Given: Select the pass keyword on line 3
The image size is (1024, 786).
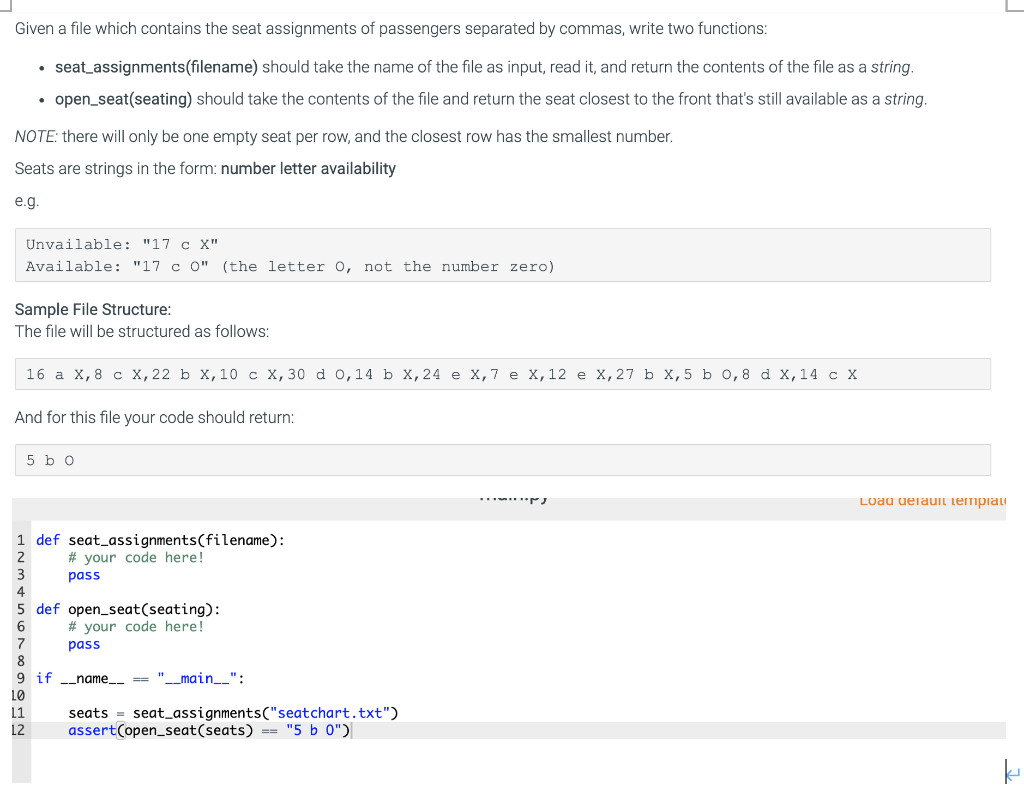Looking at the screenshot, I should tap(83, 574).
